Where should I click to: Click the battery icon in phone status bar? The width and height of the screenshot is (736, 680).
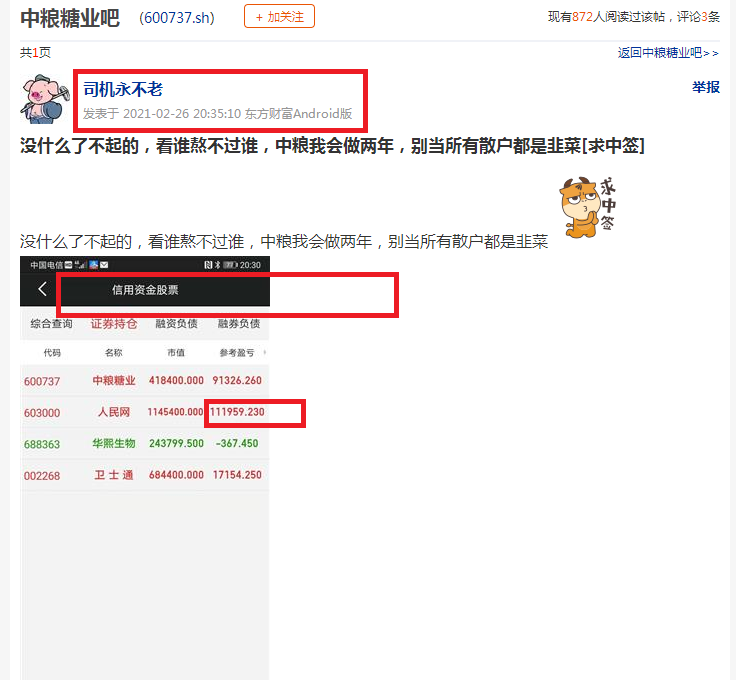coord(230,265)
